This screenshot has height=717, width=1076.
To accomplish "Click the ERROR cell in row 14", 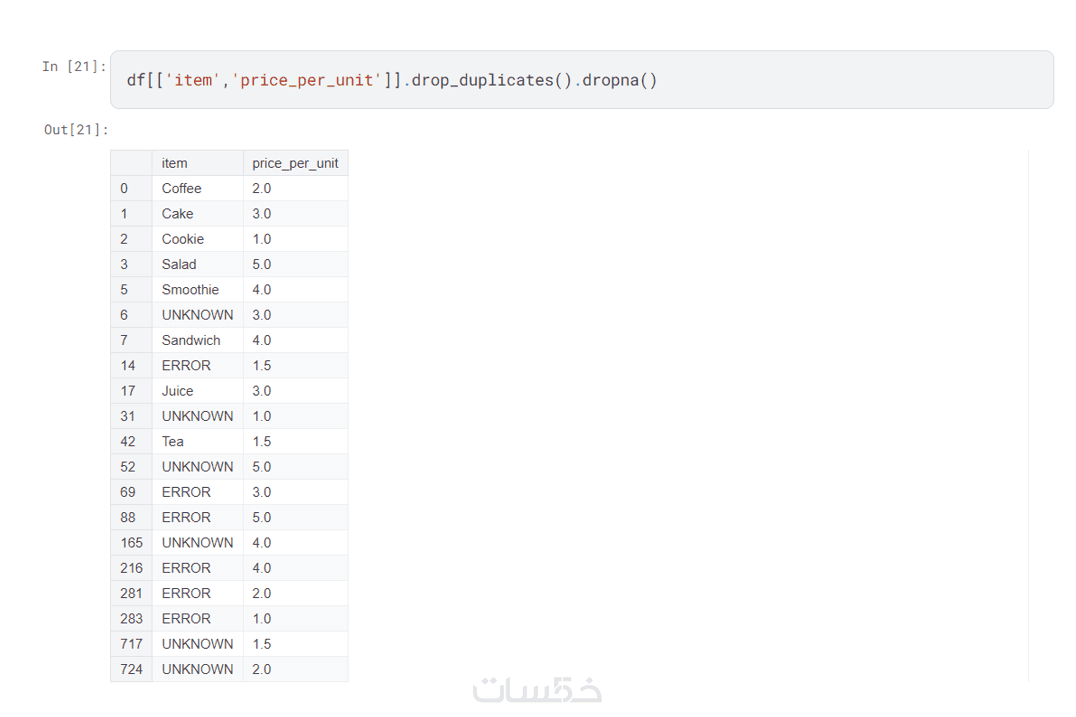I will coord(186,365).
